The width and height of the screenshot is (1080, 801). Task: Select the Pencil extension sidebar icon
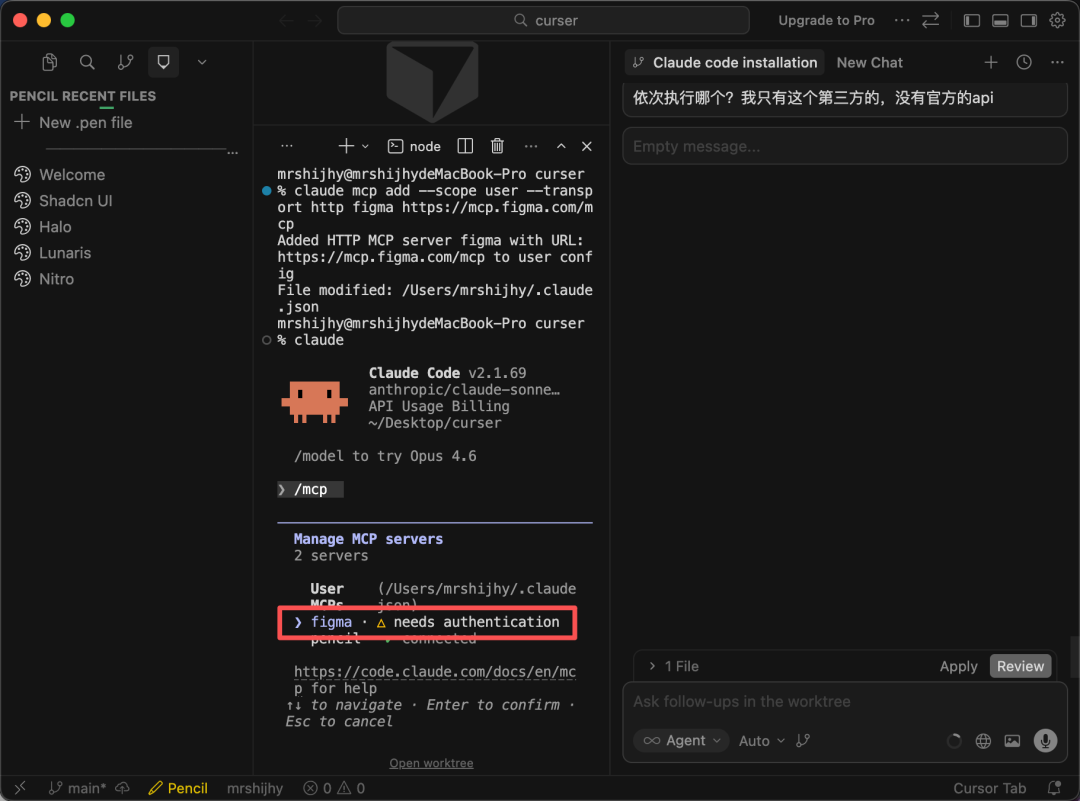(163, 62)
